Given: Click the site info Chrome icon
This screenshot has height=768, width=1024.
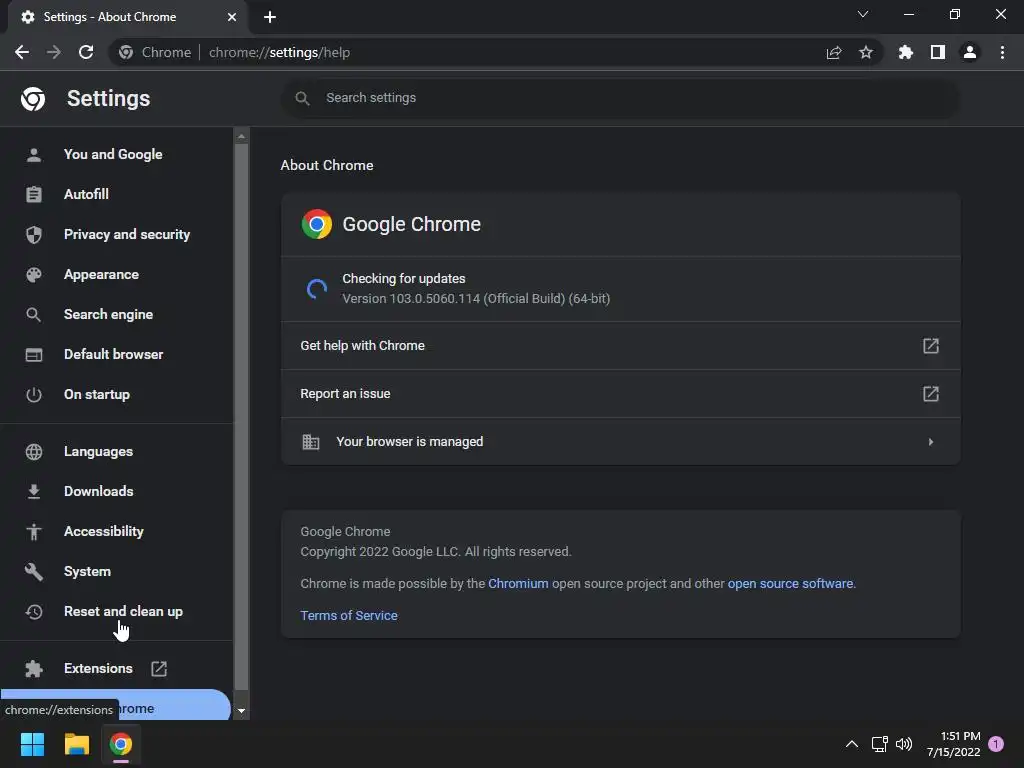Looking at the screenshot, I should click(x=126, y=52).
